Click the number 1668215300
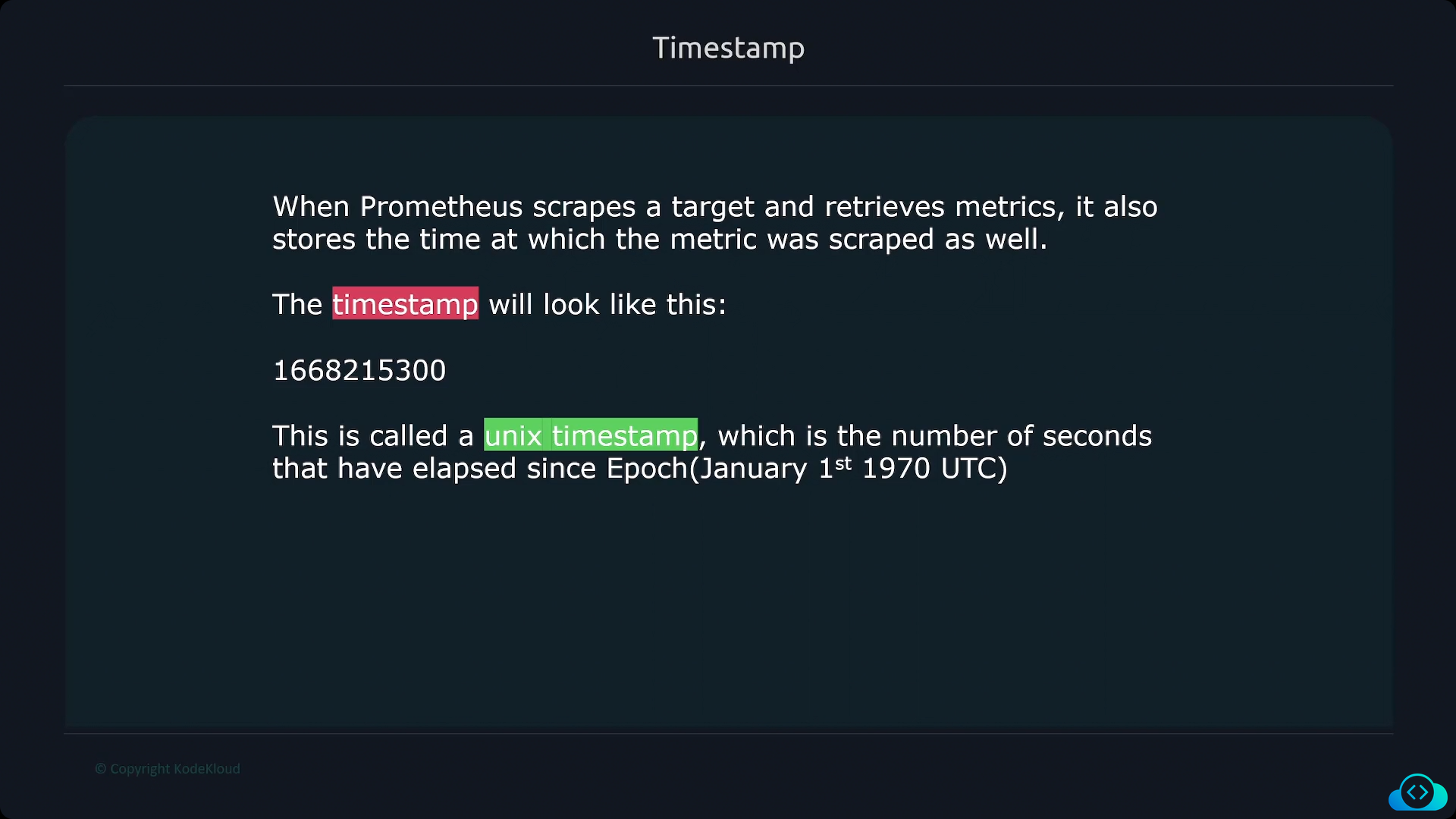This screenshot has width=1456, height=819. coord(359,370)
